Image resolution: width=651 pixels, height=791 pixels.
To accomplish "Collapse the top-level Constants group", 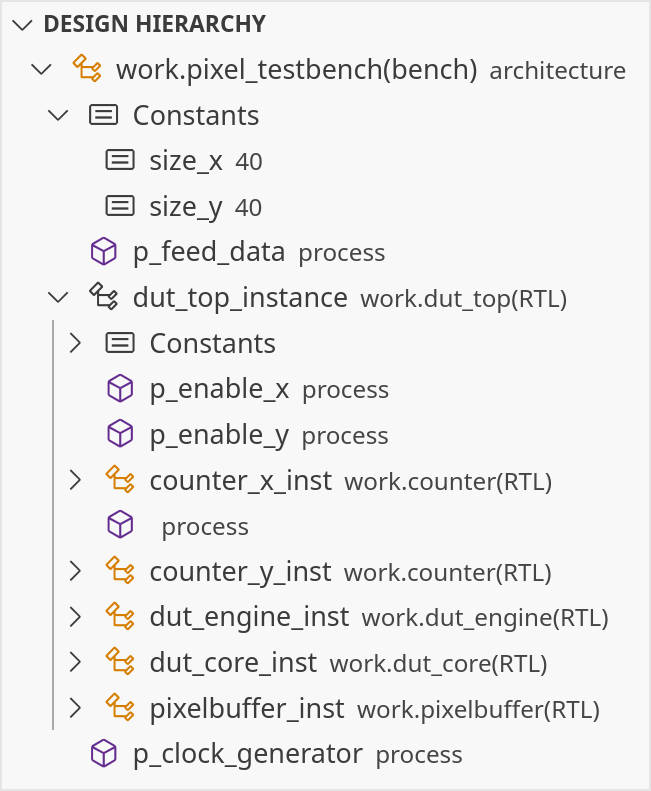I will pos(57,115).
